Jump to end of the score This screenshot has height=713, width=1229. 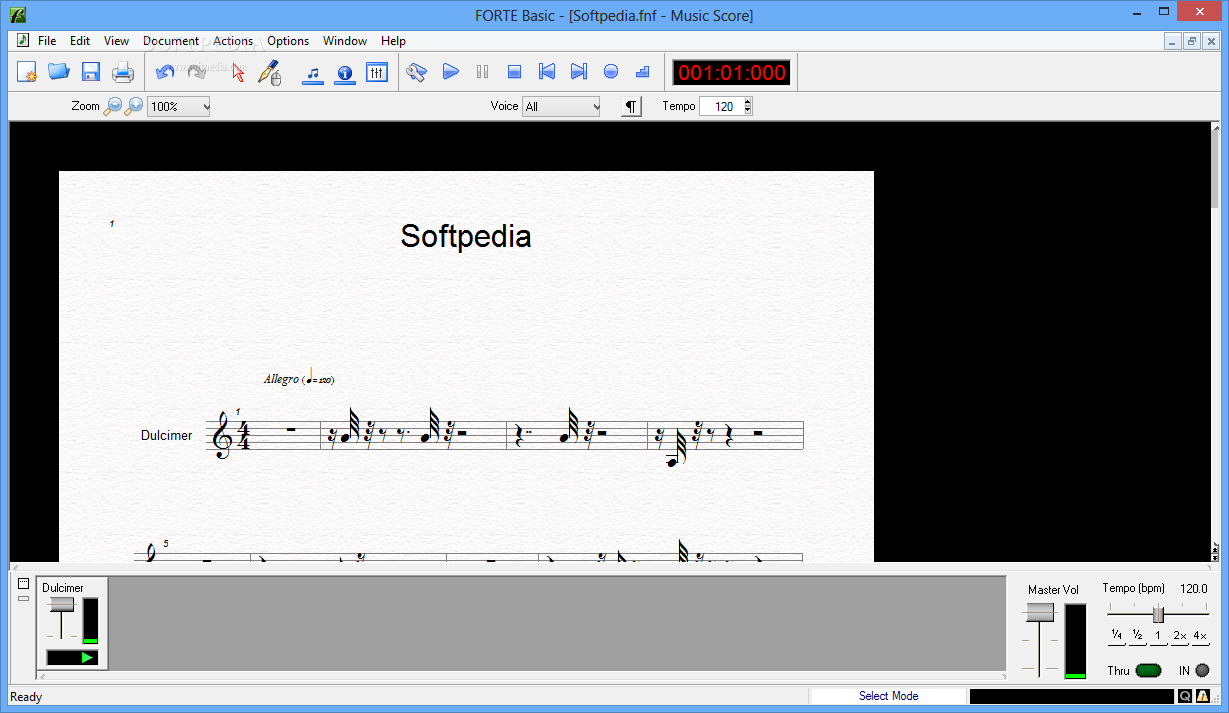tap(578, 72)
